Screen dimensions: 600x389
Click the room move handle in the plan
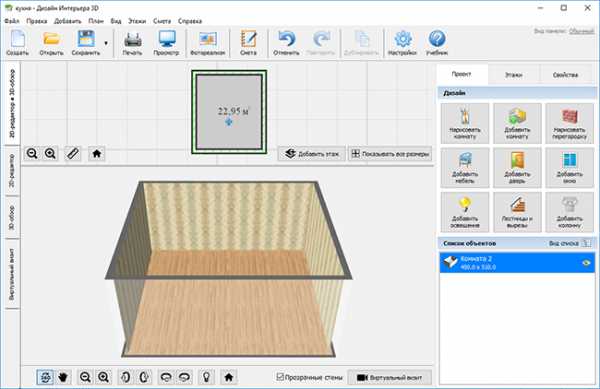pos(229,122)
